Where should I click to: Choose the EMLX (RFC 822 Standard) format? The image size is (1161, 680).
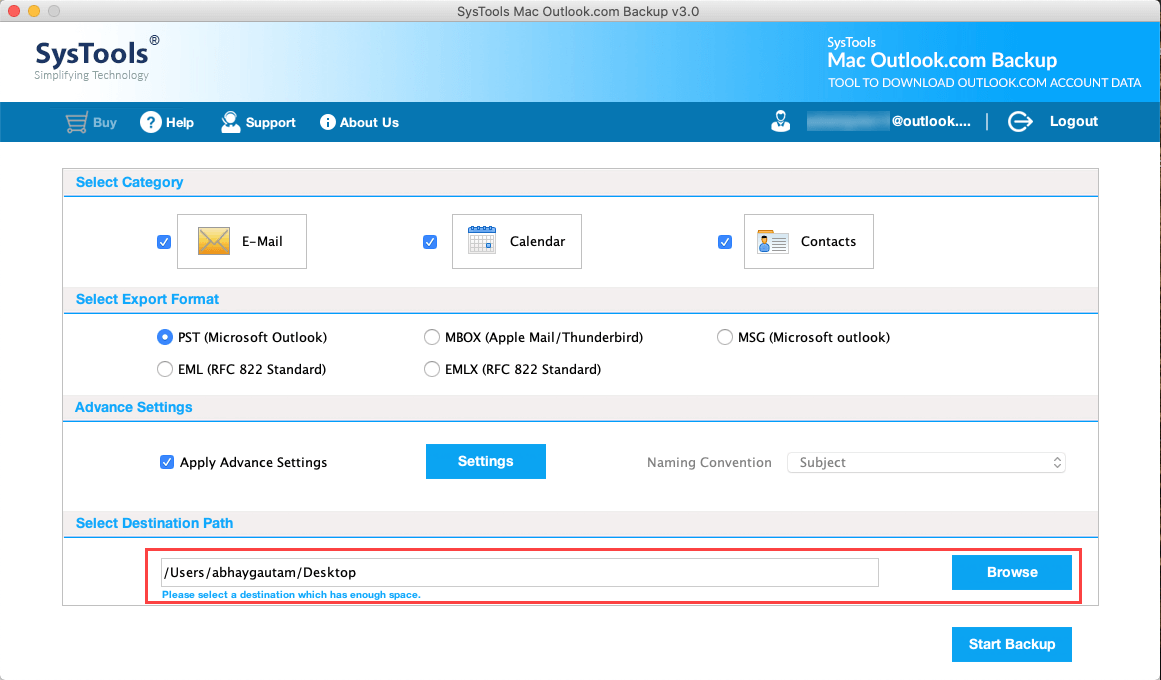coord(431,369)
